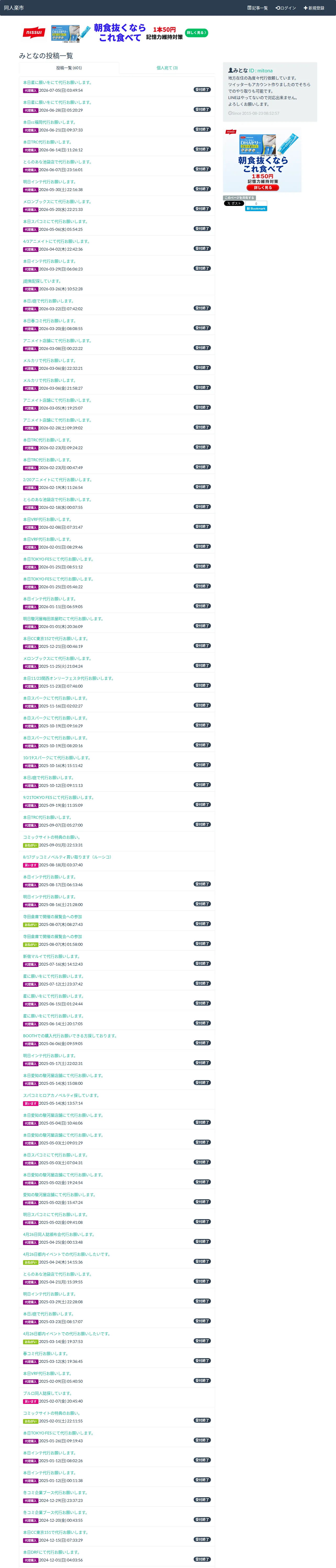Click the 買います tag on 8/17グッコミ post
Screen dimensions: 336x1568
[x=31, y=865]
